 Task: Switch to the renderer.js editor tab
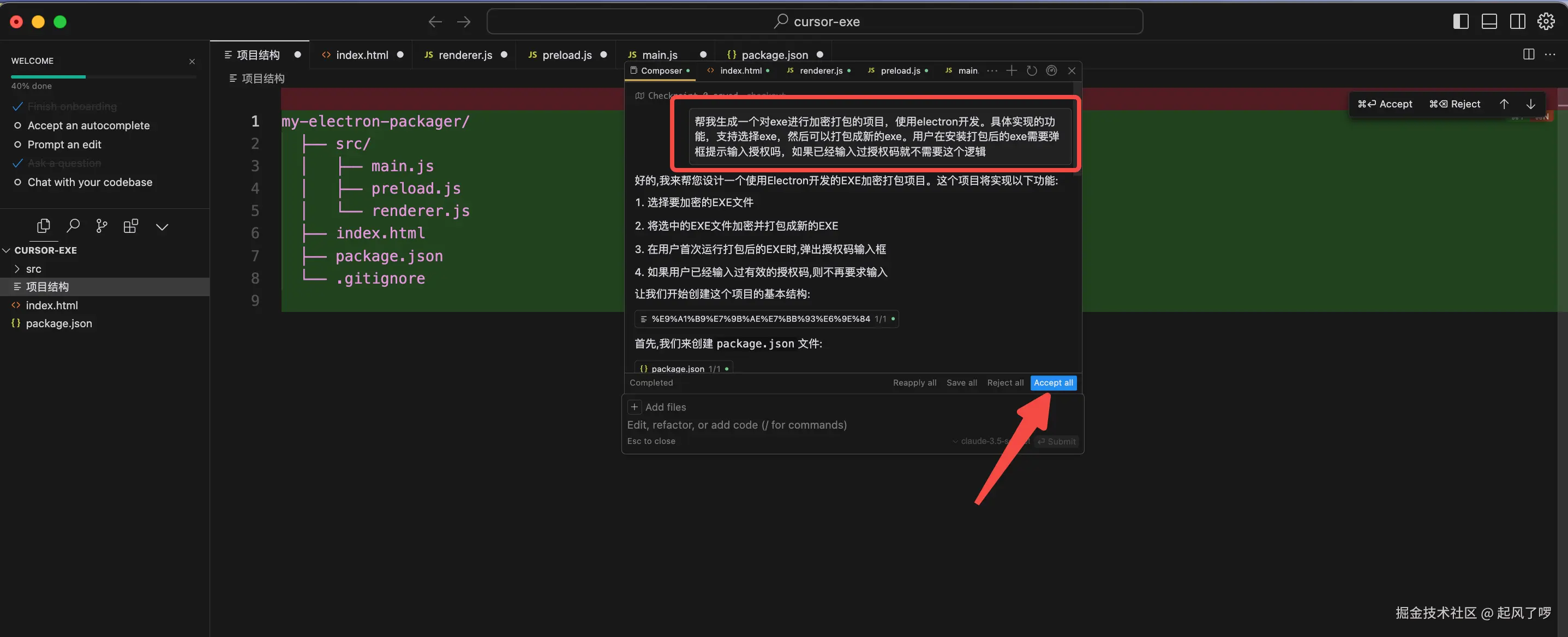465,55
